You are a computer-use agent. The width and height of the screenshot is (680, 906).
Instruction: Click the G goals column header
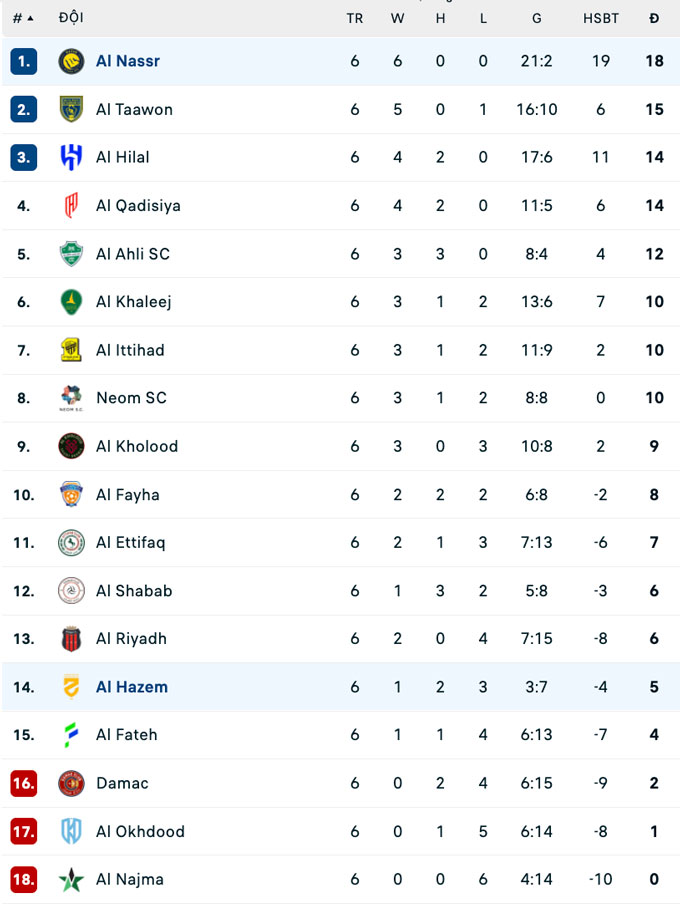point(537,18)
